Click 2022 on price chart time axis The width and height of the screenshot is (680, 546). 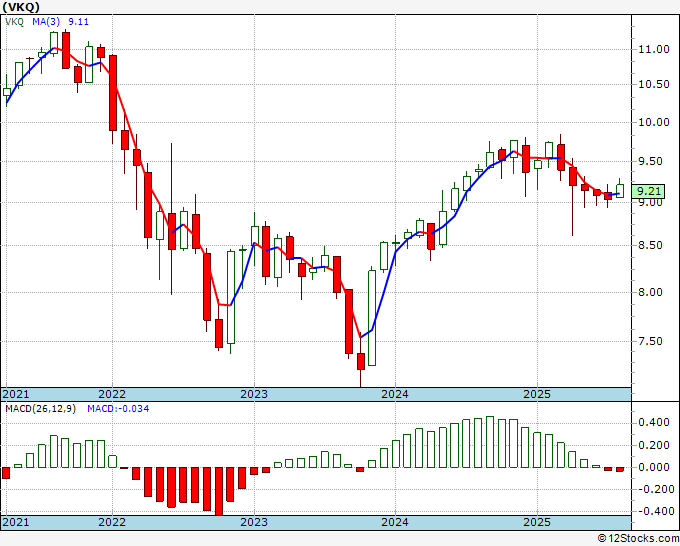[x=112, y=394]
